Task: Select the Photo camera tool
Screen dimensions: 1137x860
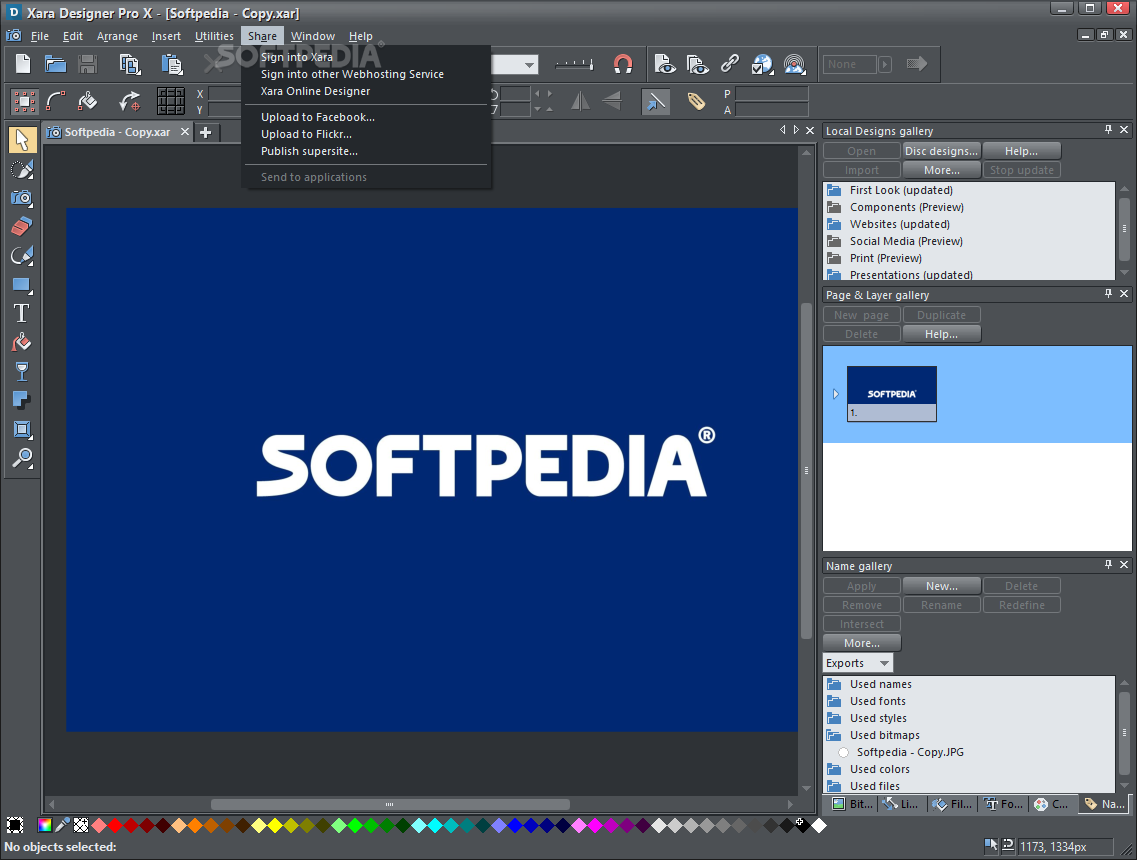Action: 22,197
